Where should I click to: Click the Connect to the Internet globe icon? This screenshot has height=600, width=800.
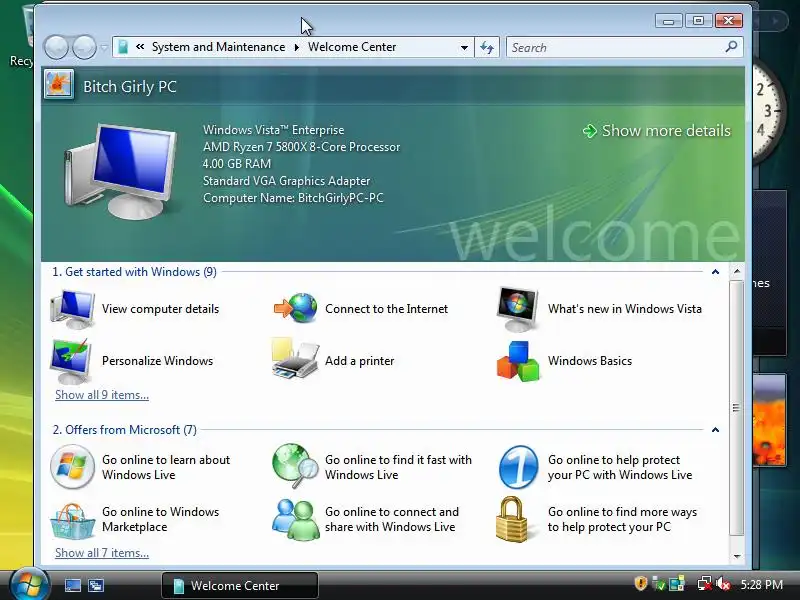295,308
